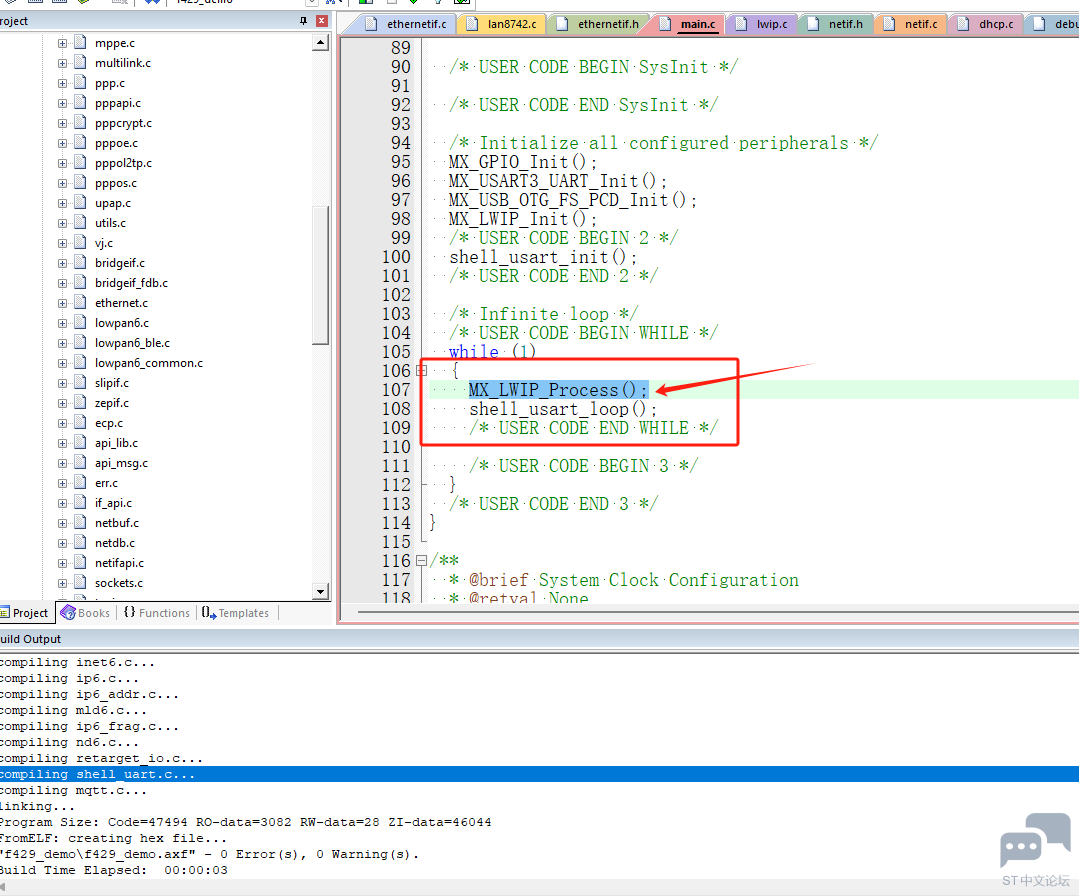
Task: Select pppos.c file in tree
Action: click(x=116, y=183)
